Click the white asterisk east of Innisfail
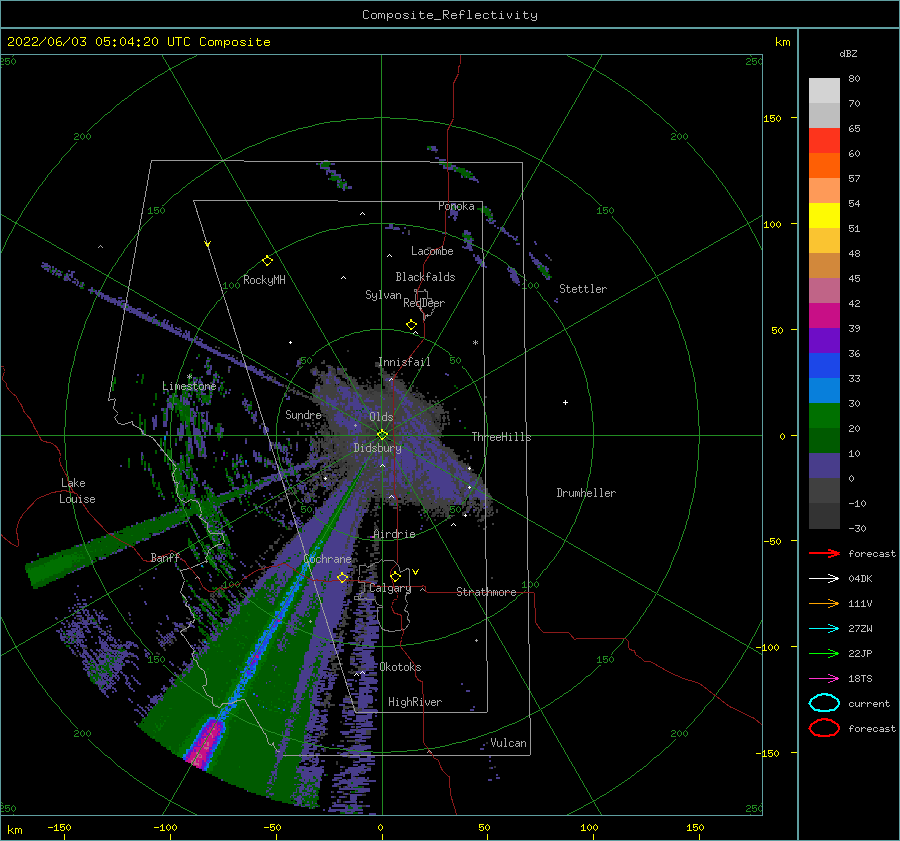Image resolution: width=900 pixels, height=841 pixels. 475,343
